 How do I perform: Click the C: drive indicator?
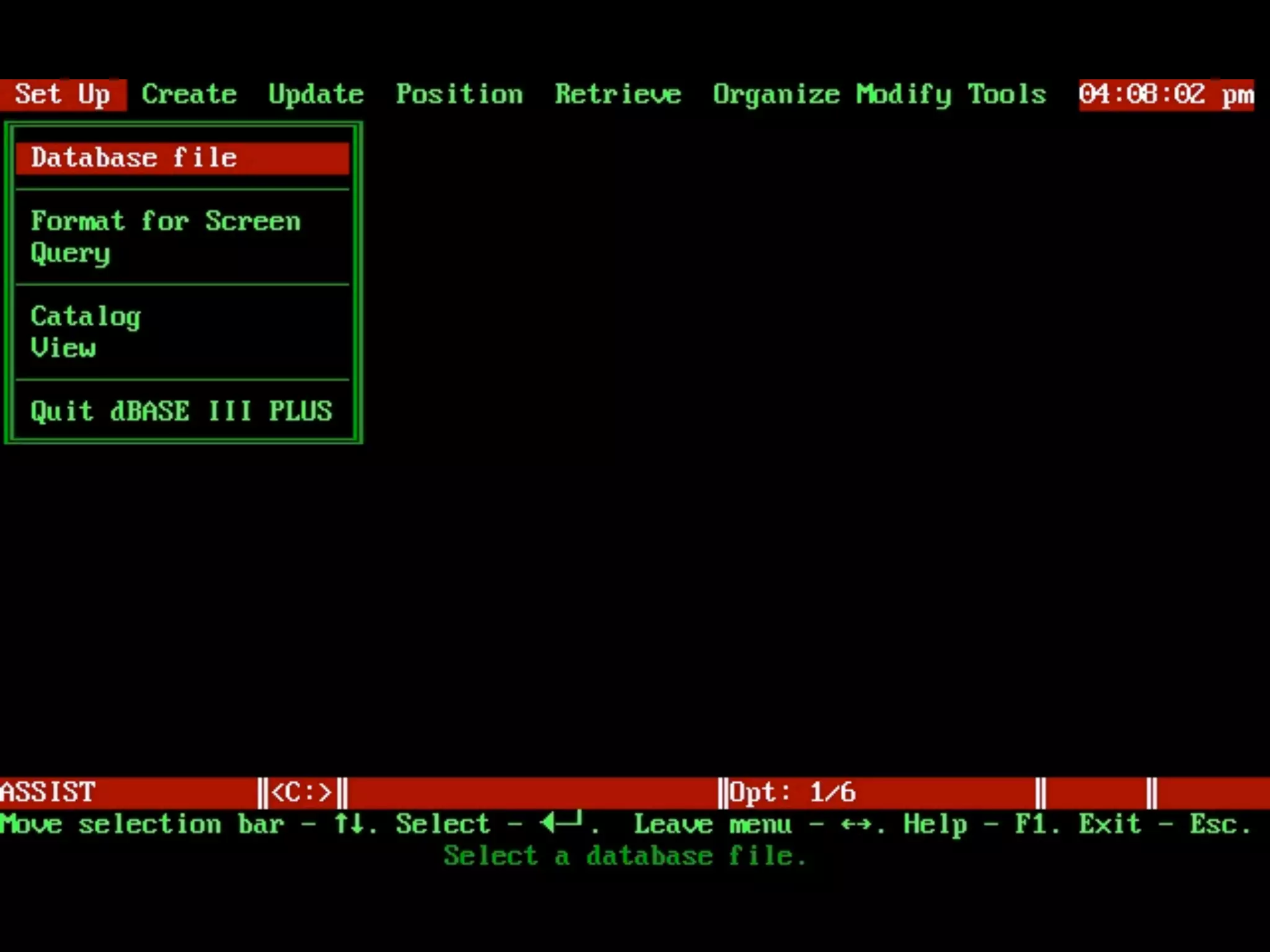pos(302,793)
